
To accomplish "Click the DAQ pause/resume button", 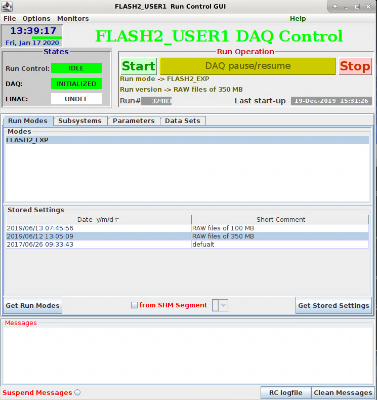I will click(x=248, y=66).
